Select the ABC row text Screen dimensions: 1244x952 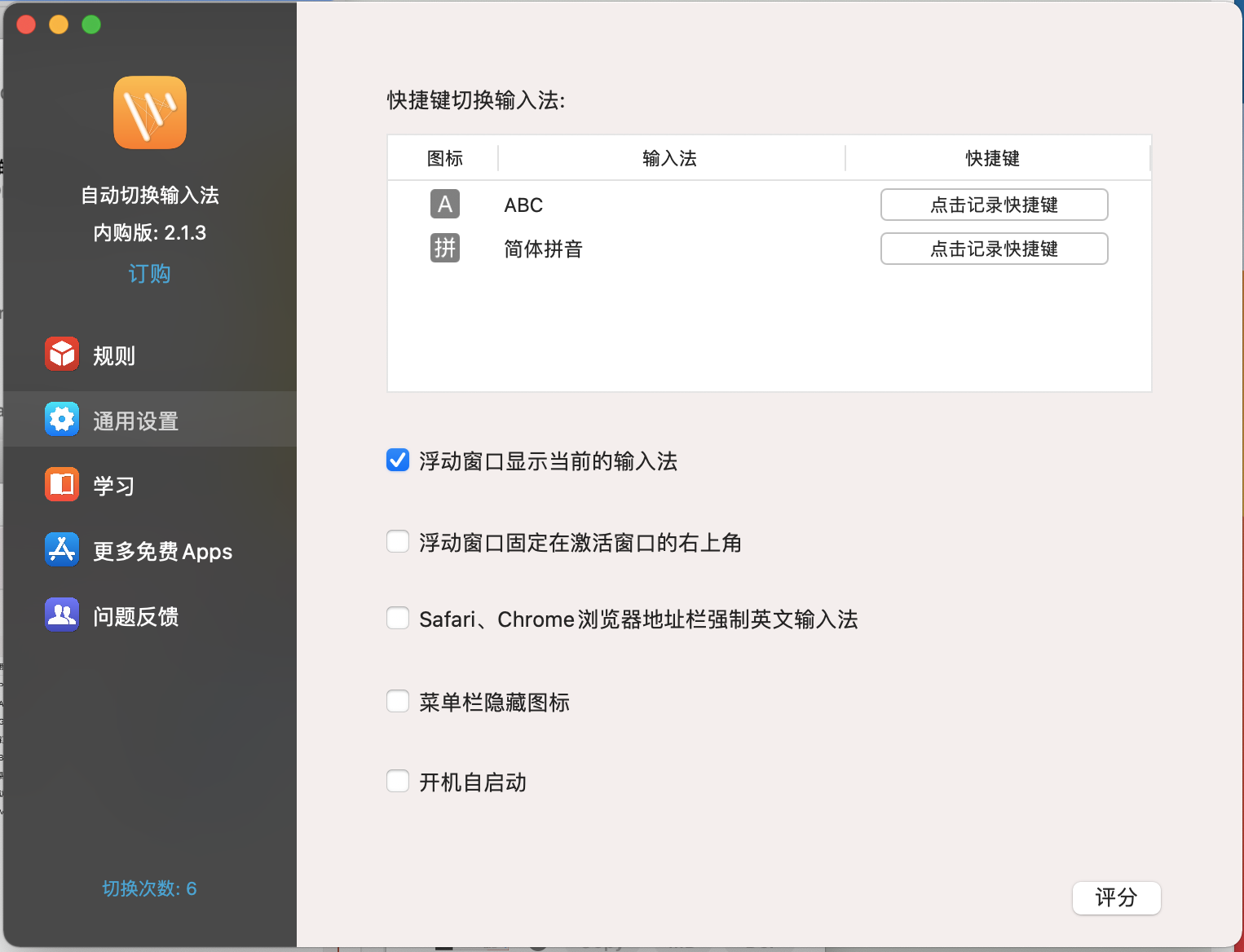click(523, 205)
